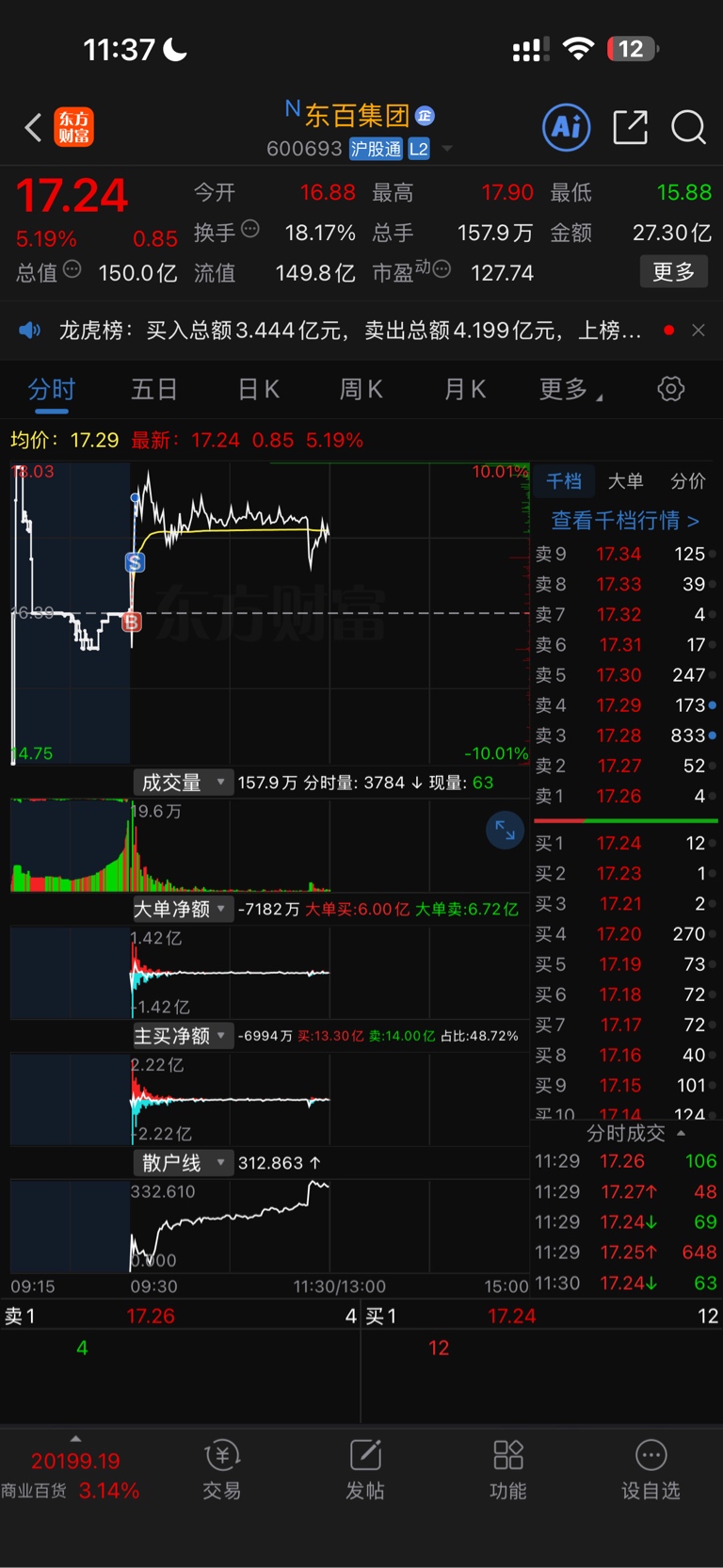Screen dimensions: 723x1568
Task: Tap the back arrow icon
Action: 33,127
